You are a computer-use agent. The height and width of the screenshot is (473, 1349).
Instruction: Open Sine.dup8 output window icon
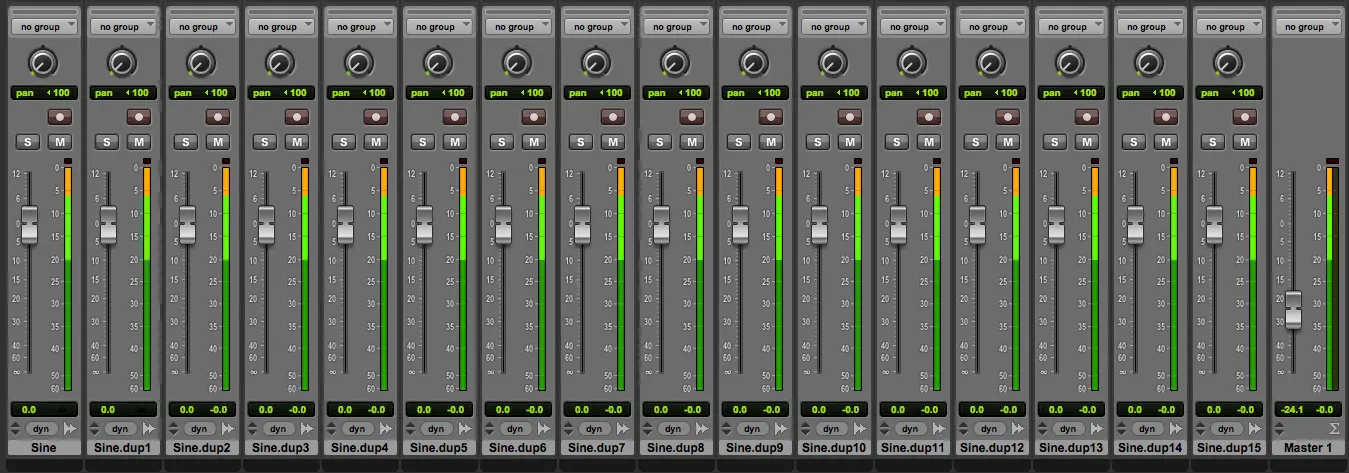(x=701, y=428)
